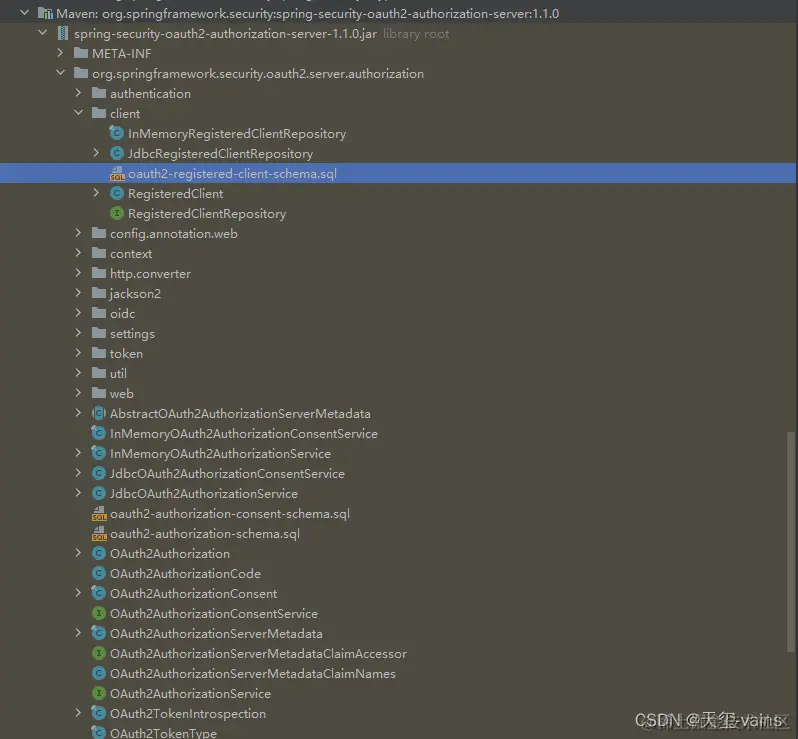Click the project tree vertical scrollbar

click(x=790, y=542)
